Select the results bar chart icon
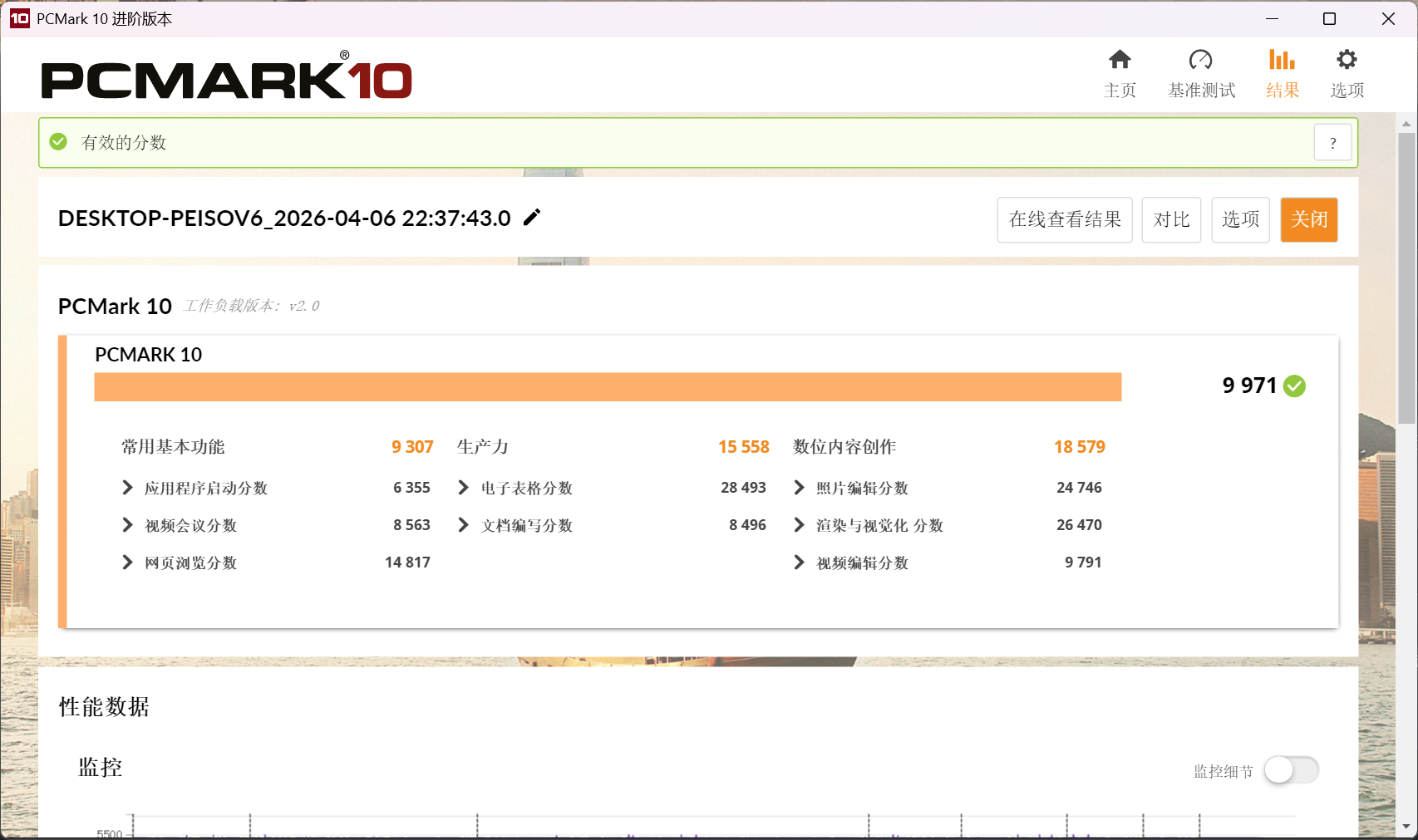Image resolution: width=1418 pixels, height=840 pixels. [x=1282, y=59]
